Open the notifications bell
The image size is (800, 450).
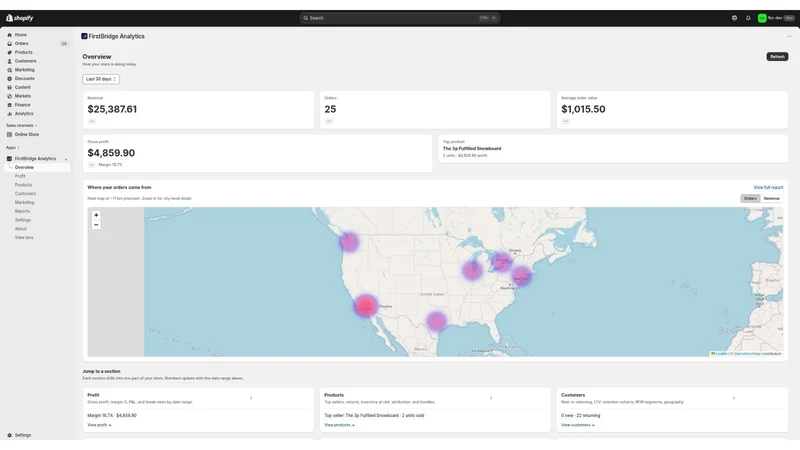tap(748, 18)
